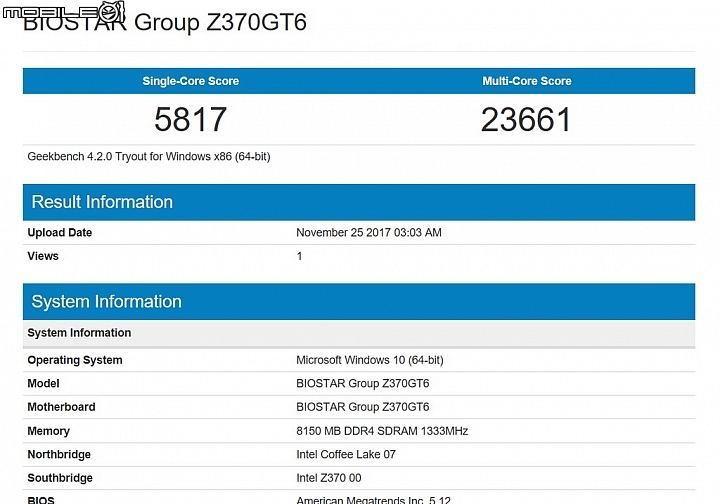The image size is (720, 504).
Task: Select the BIOS label
Action: tap(41, 499)
